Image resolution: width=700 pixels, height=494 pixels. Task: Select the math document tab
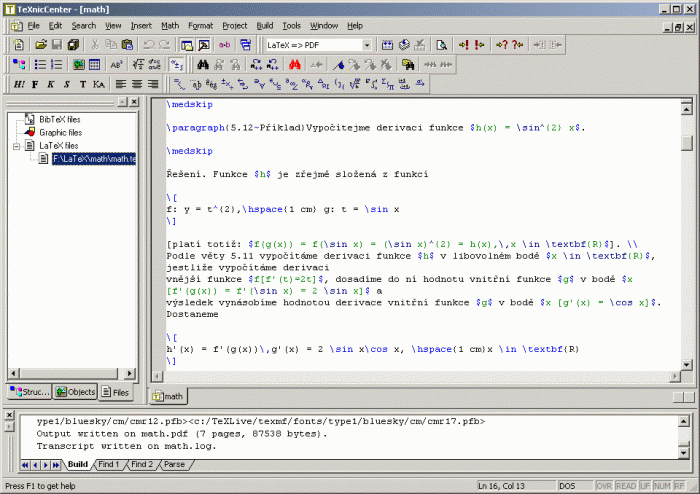168,396
